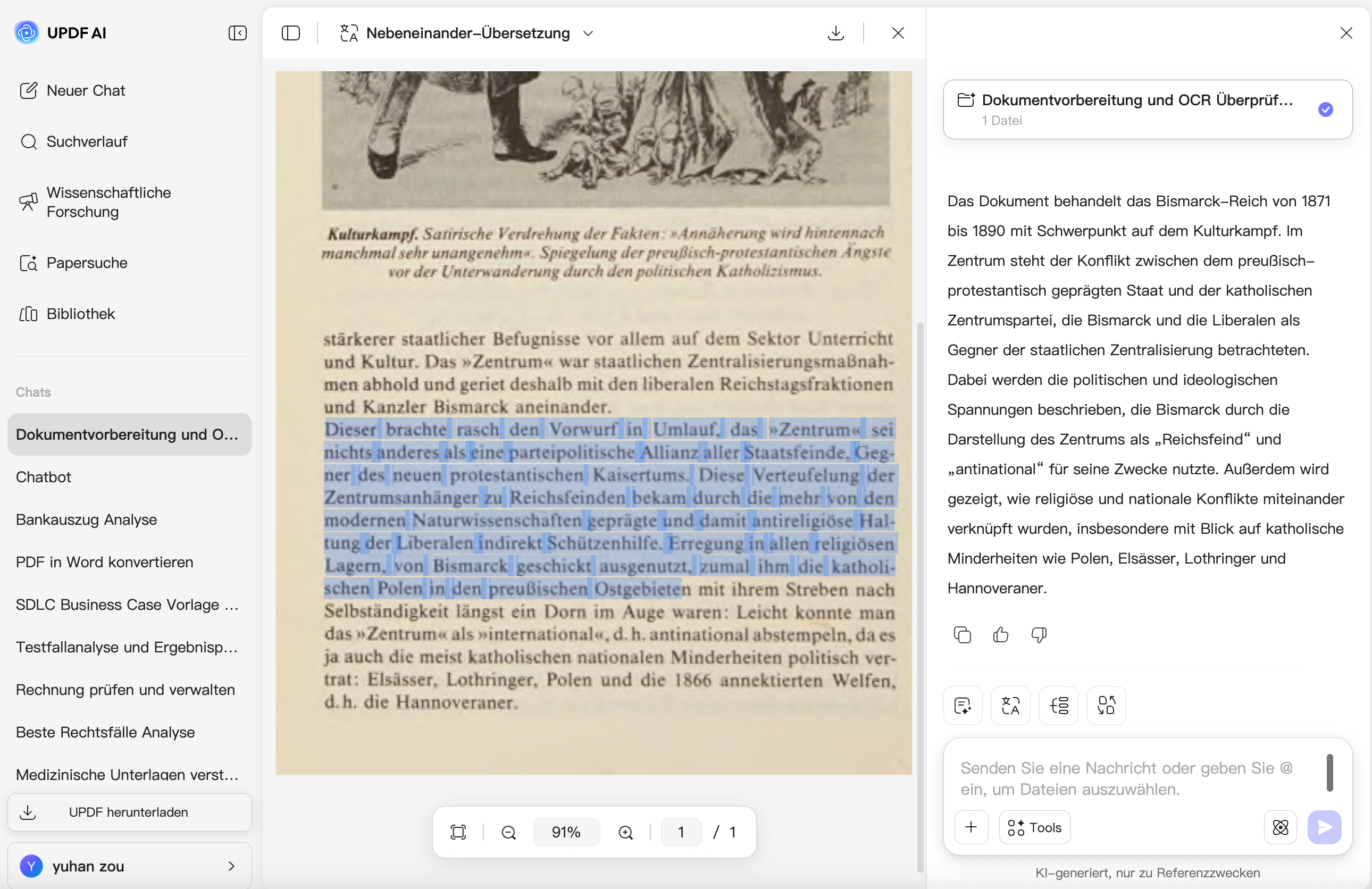Click the translate quick action icon

[x=1010, y=705]
